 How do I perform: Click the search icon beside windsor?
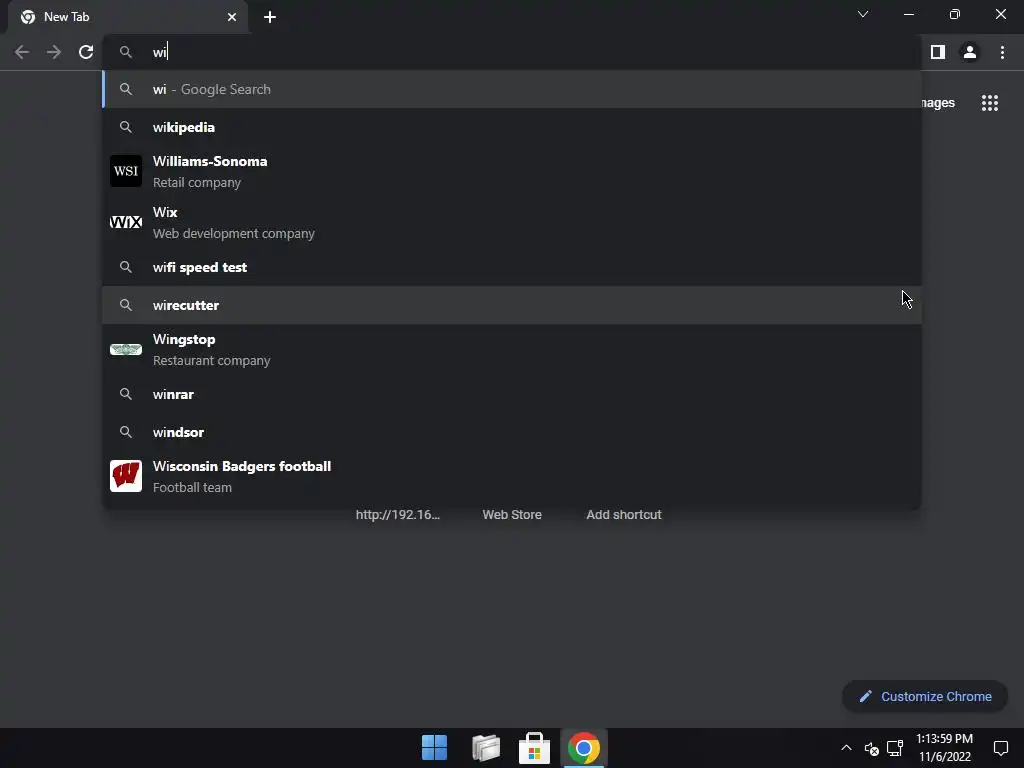click(126, 432)
